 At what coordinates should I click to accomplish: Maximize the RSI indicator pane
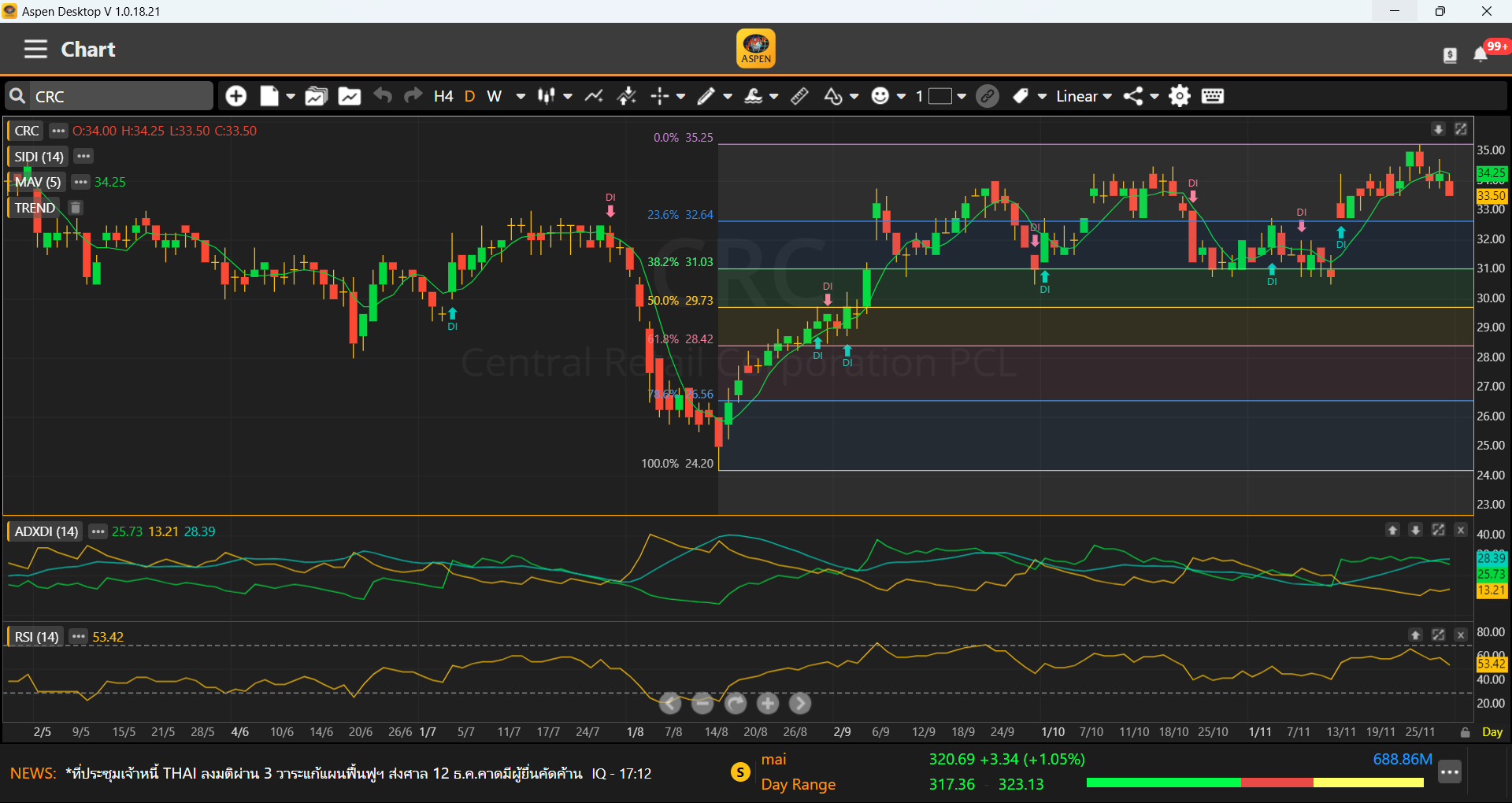click(1438, 635)
